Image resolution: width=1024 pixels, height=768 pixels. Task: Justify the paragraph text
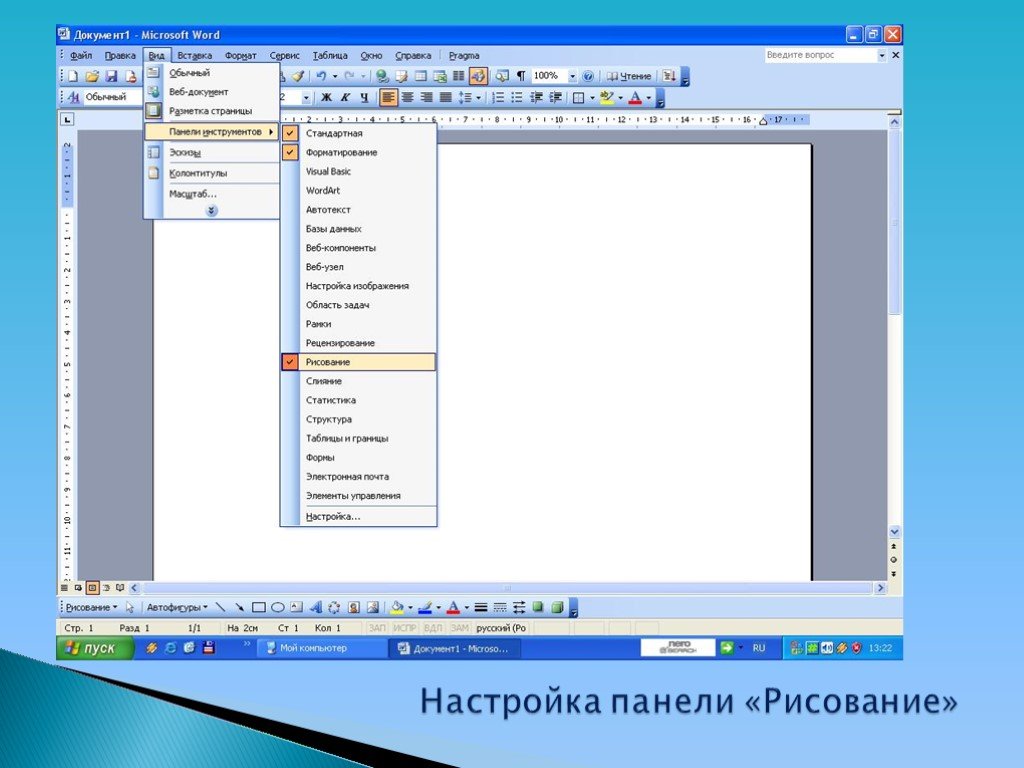pos(445,98)
